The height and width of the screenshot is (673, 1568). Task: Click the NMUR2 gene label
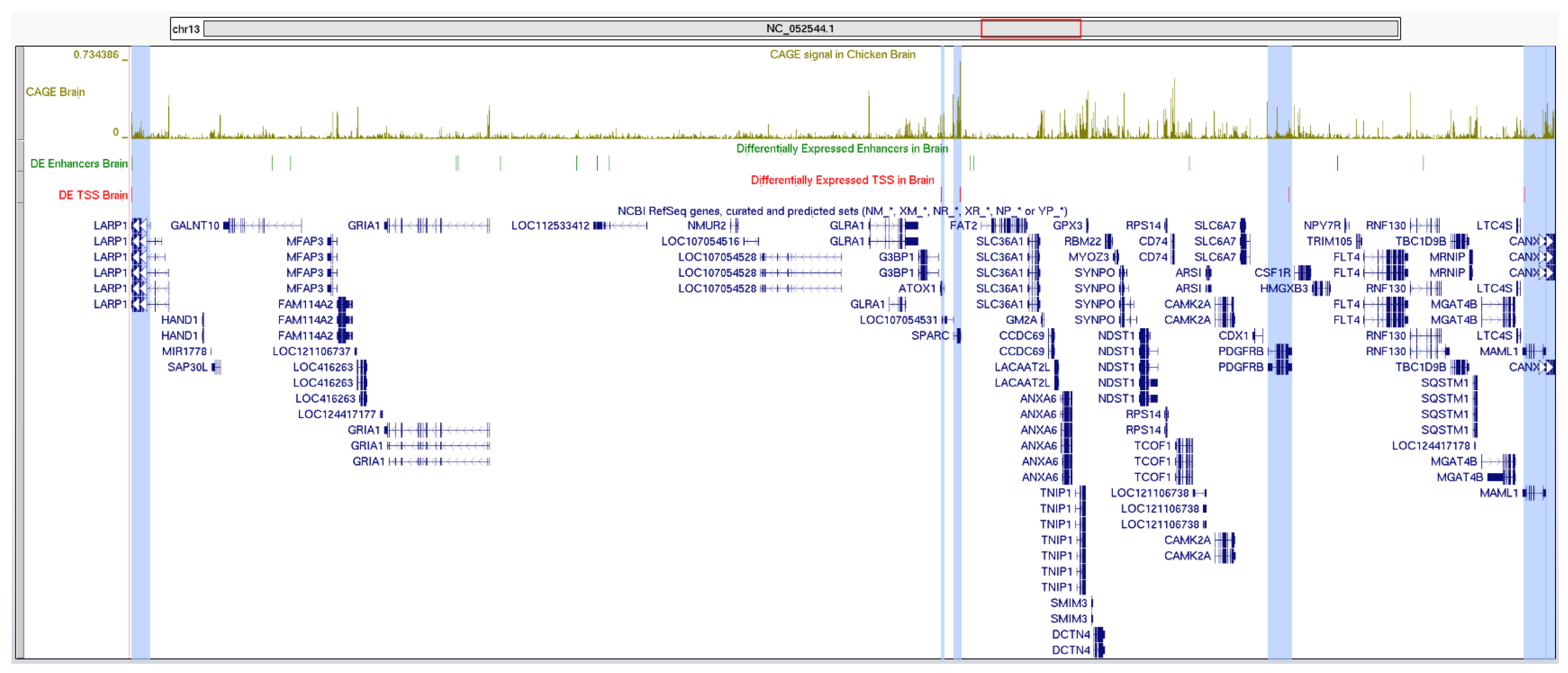[x=706, y=226]
